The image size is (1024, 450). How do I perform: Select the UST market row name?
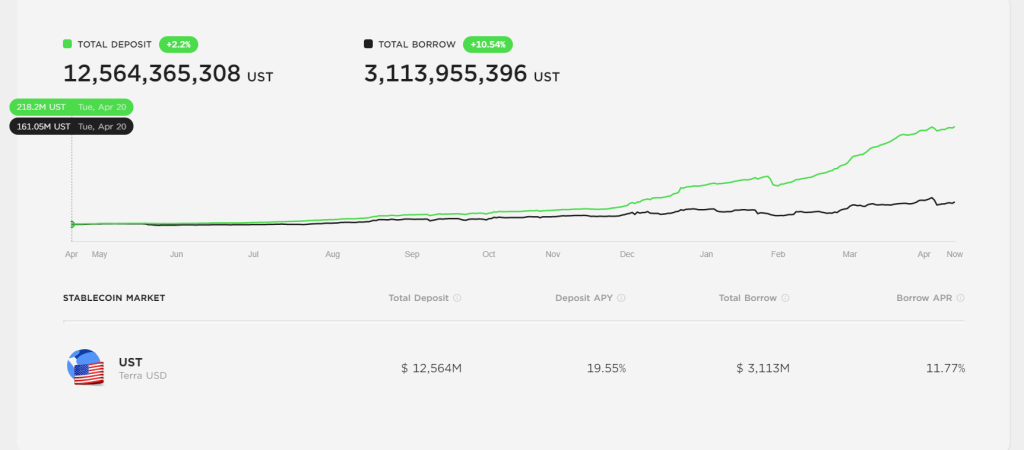[x=131, y=362]
